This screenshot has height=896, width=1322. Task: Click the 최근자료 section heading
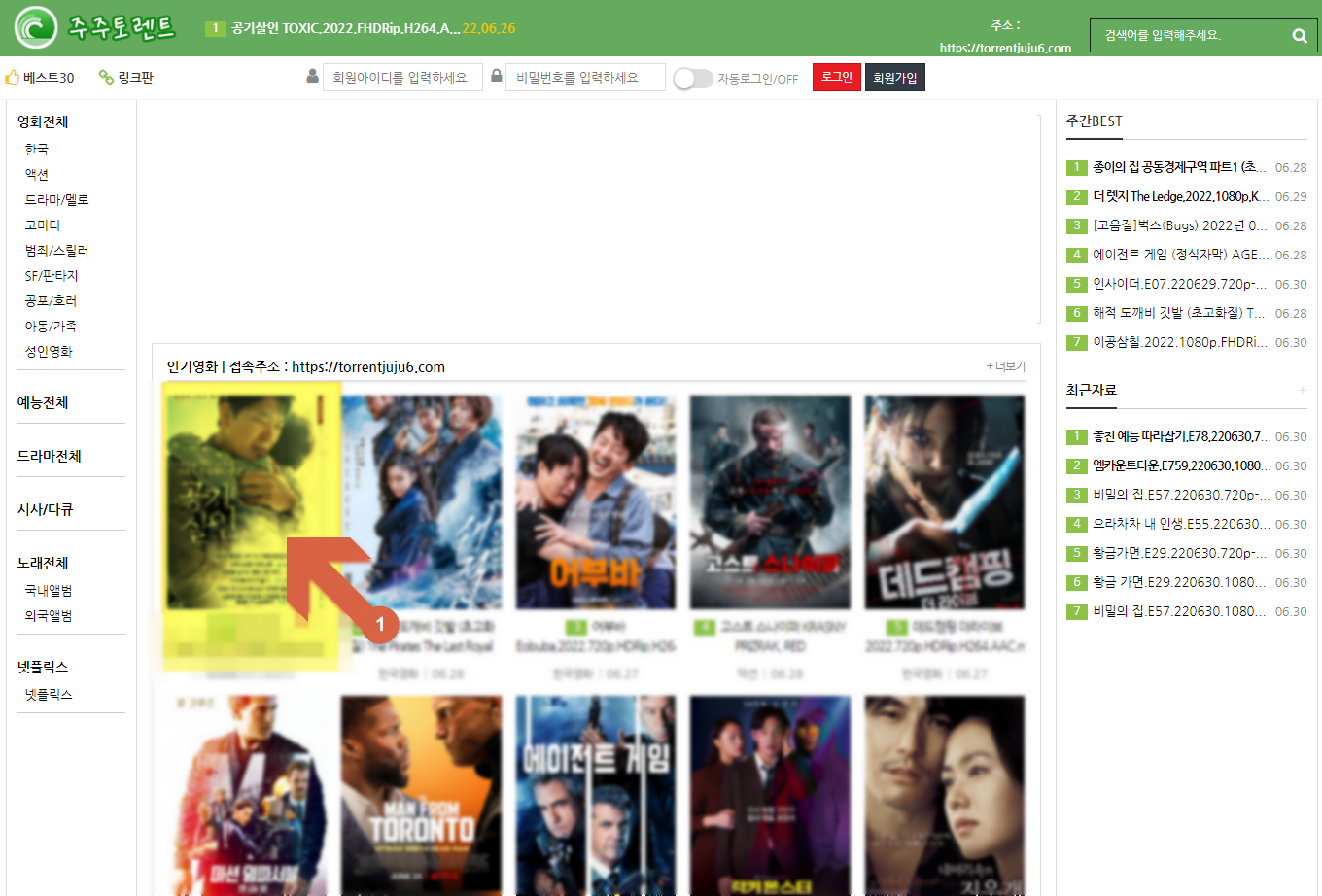(x=1092, y=390)
